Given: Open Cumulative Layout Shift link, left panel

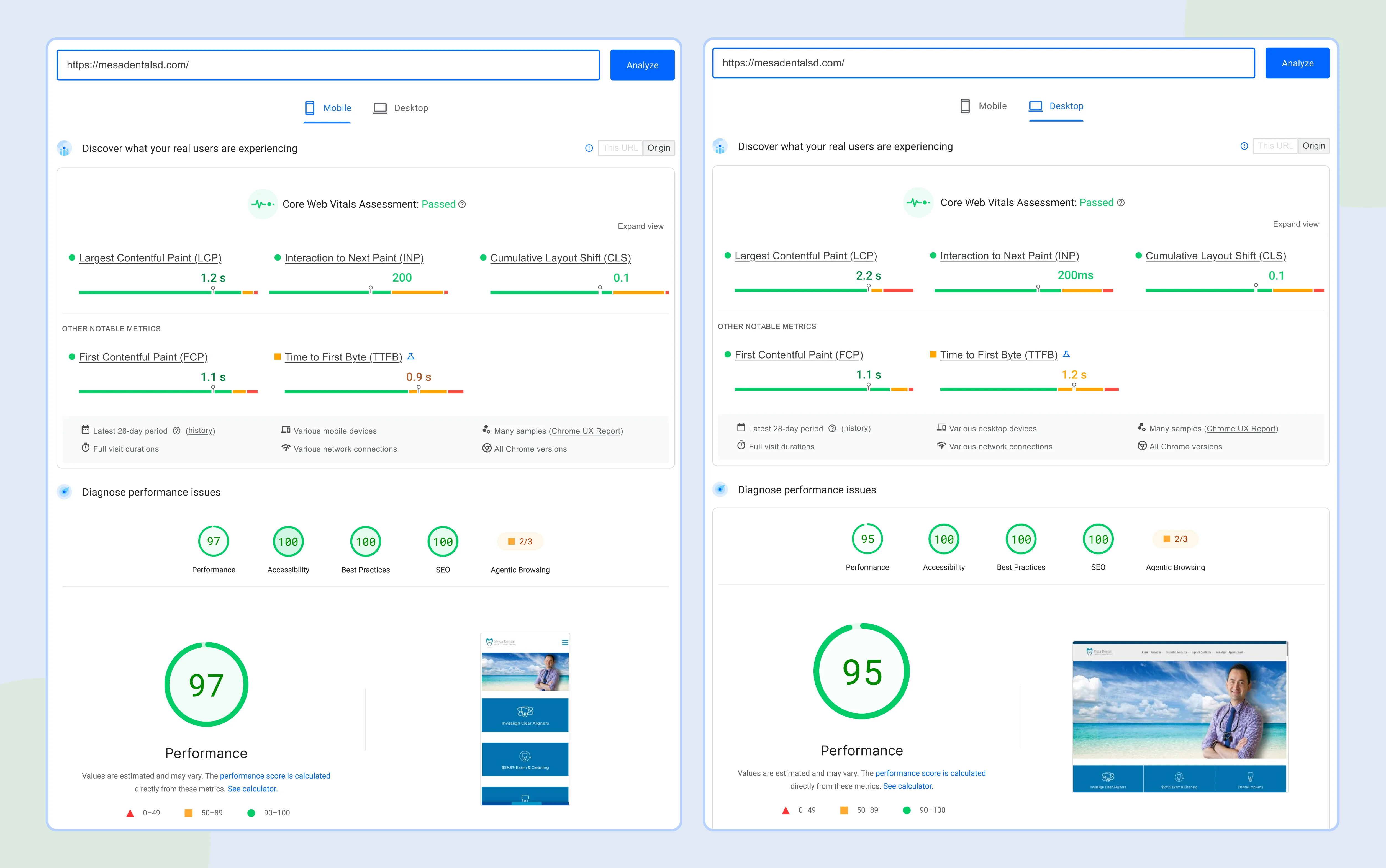Looking at the screenshot, I should 560,258.
